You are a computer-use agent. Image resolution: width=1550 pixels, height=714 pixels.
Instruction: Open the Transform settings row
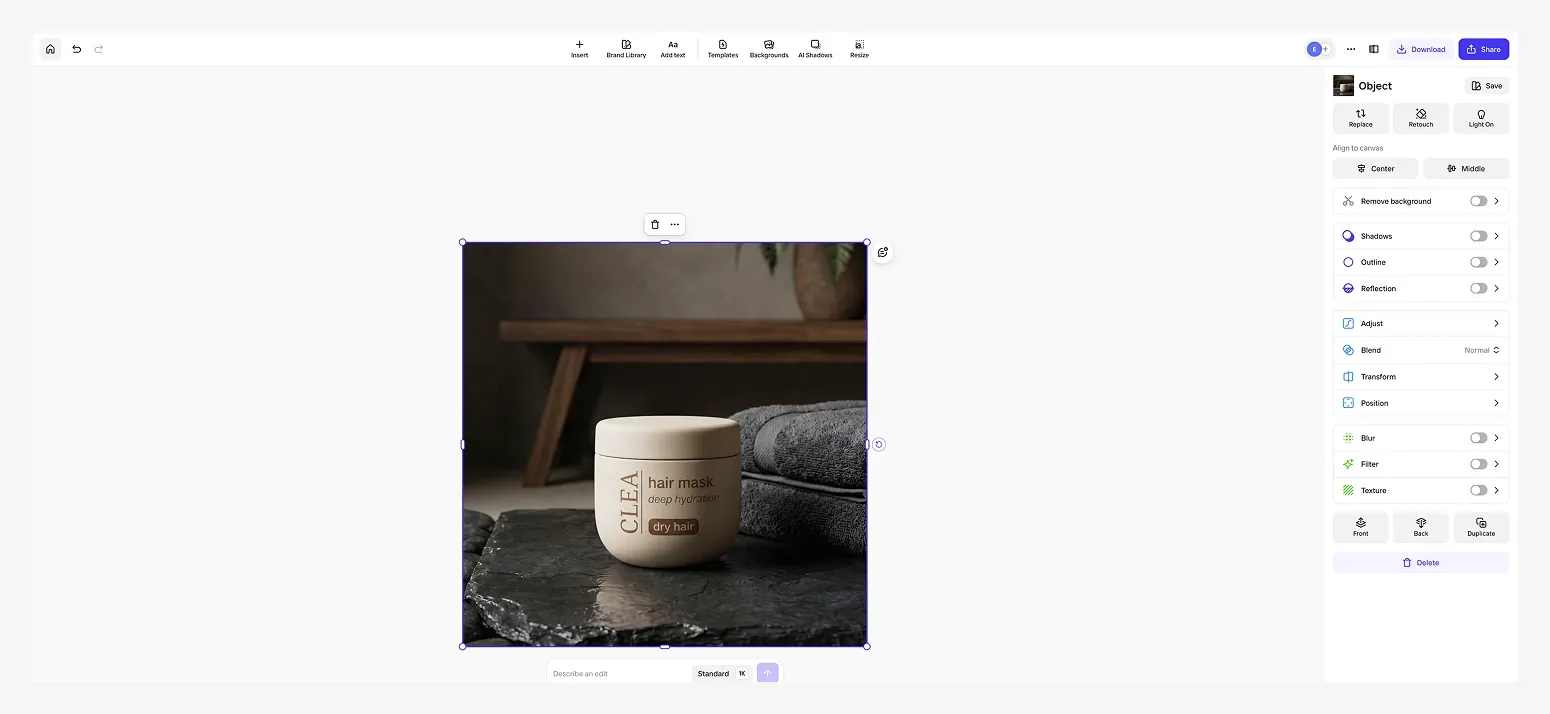click(x=1421, y=377)
